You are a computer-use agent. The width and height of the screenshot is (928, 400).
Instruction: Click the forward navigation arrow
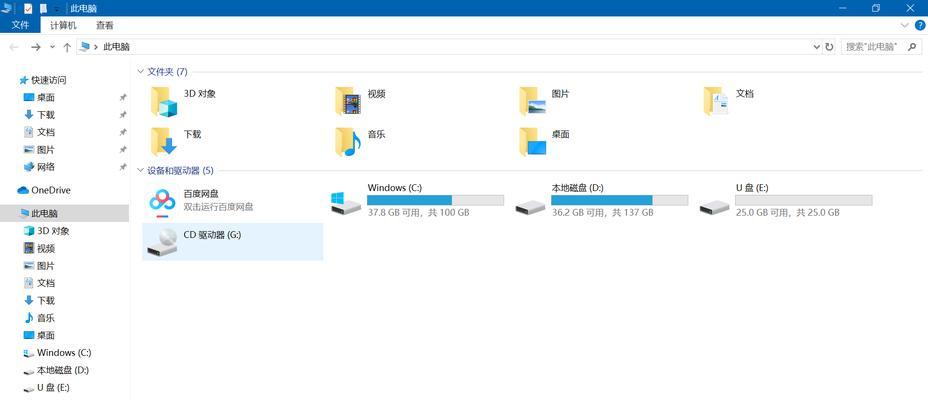[36, 47]
